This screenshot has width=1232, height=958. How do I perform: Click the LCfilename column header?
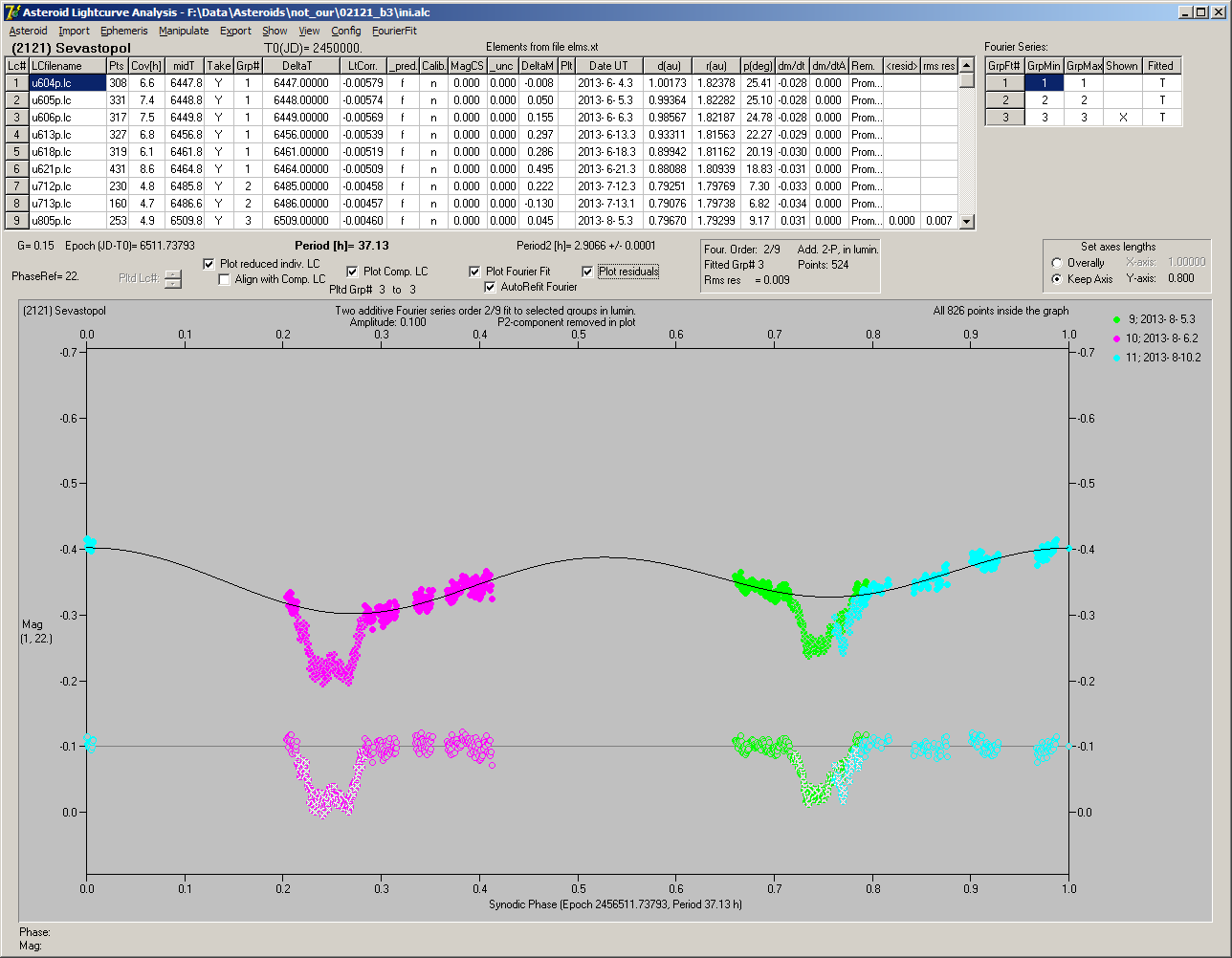(x=66, y=66)
